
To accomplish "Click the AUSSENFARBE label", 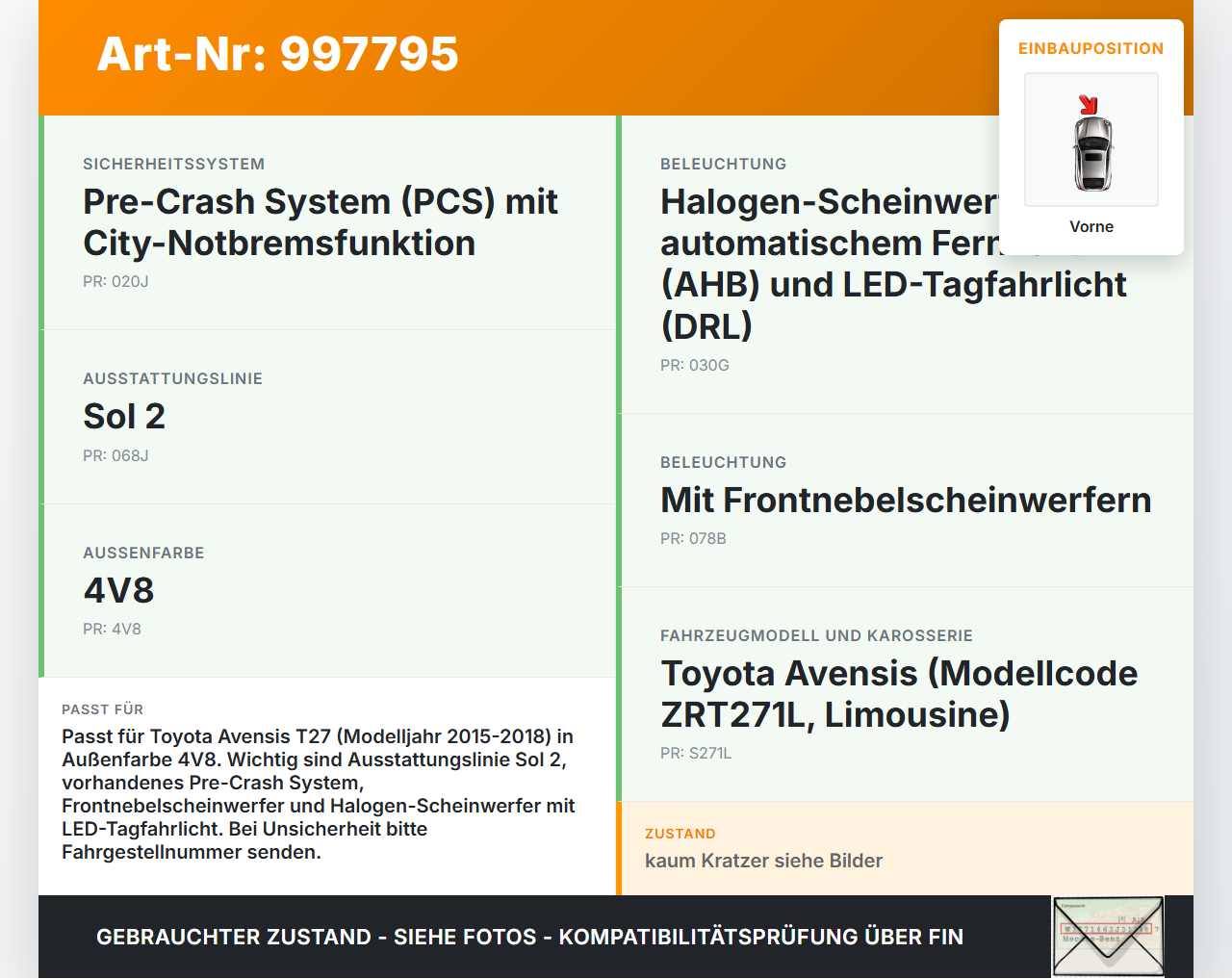I will (143, 553).
